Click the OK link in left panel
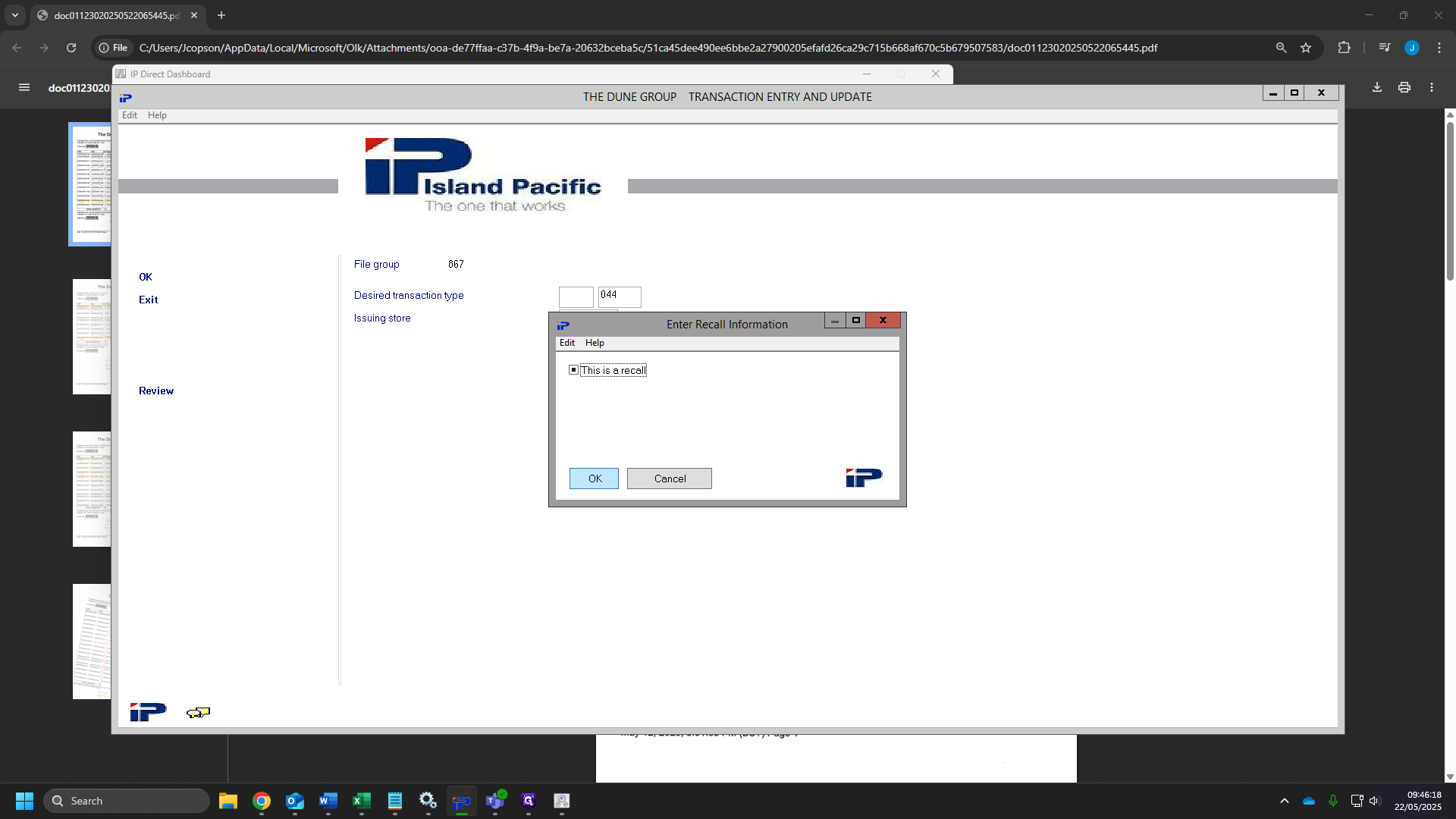The image size is (1456, 819). click(146, 277)
